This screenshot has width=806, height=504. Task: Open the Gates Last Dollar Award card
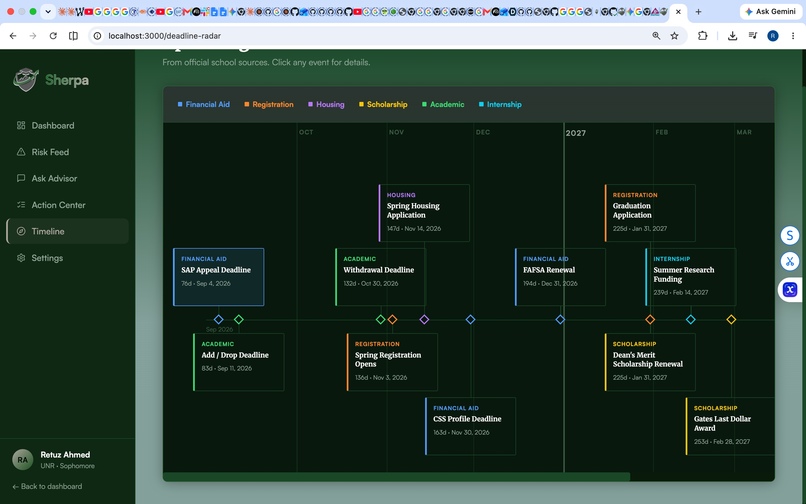(x=730, y=426)
